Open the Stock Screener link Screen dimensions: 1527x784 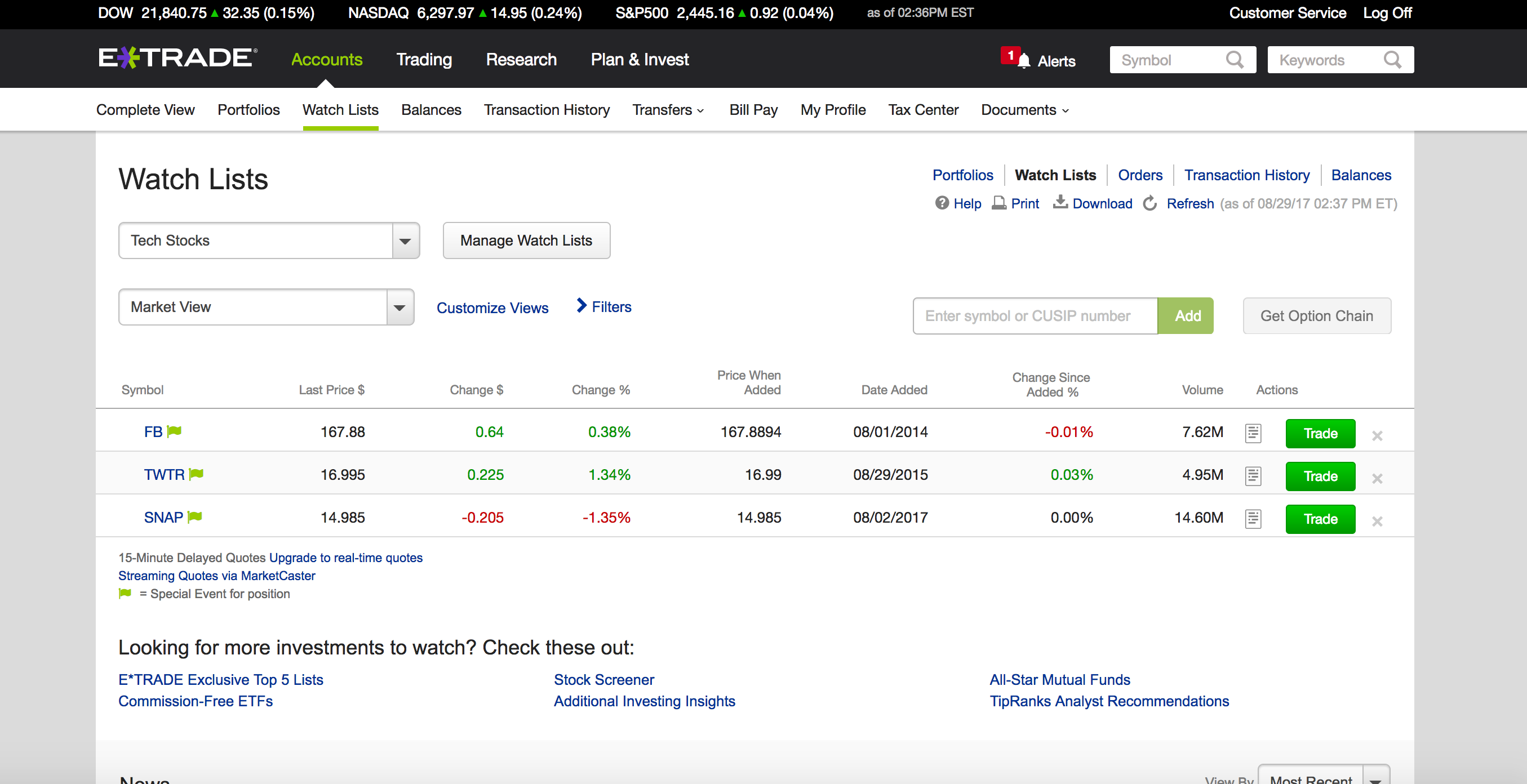point(604,680)
